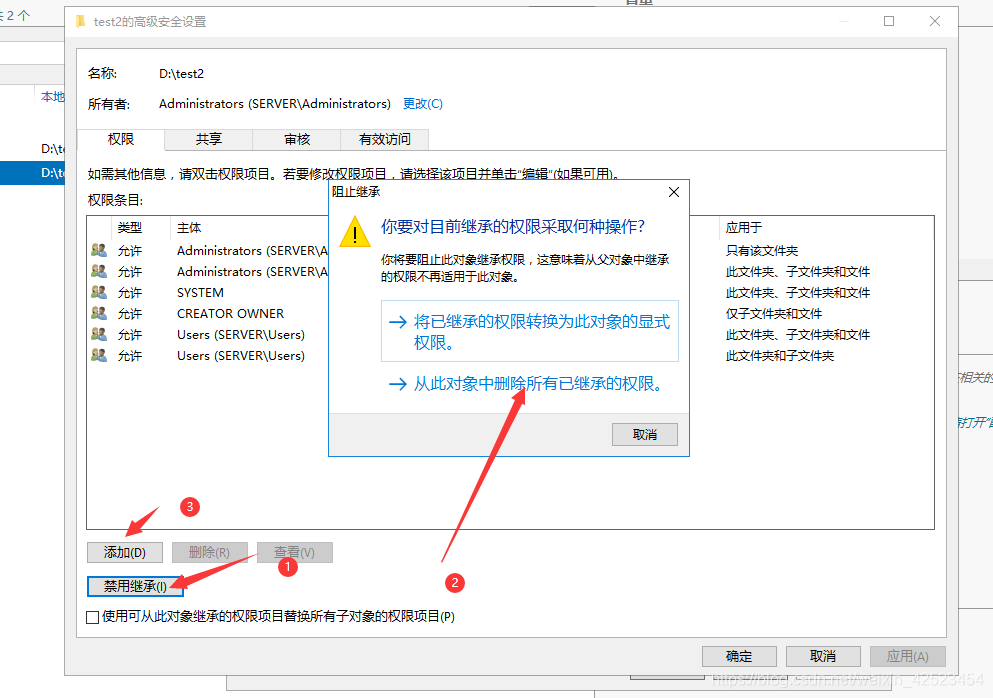Click the icon next to CREATOR OWNER
The image size is (993, 698).
[x=98, y=313]
